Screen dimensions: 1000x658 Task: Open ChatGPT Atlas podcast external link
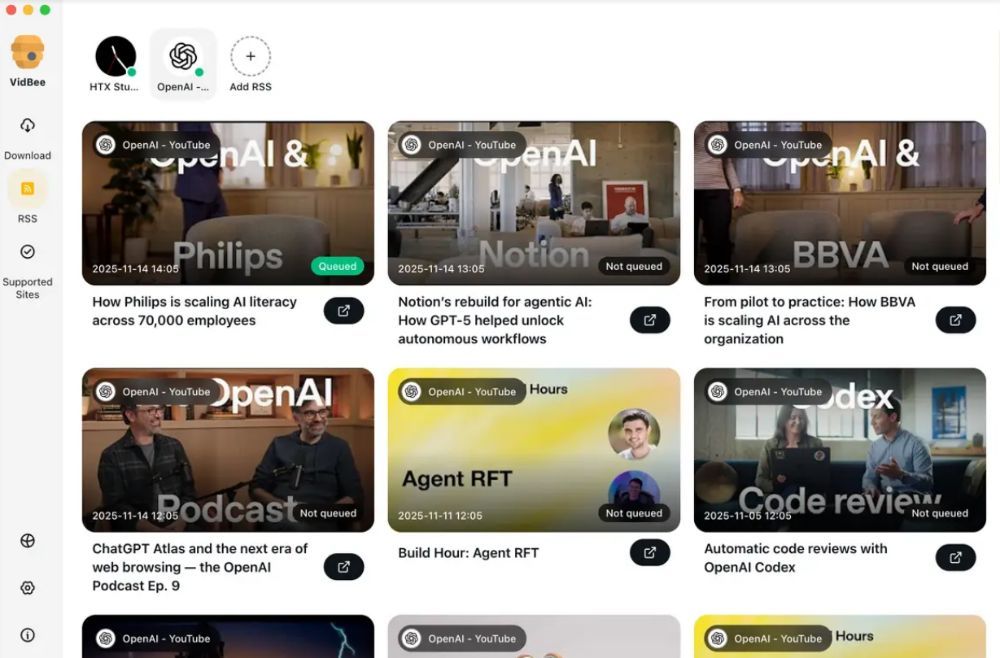click(344, 567)
